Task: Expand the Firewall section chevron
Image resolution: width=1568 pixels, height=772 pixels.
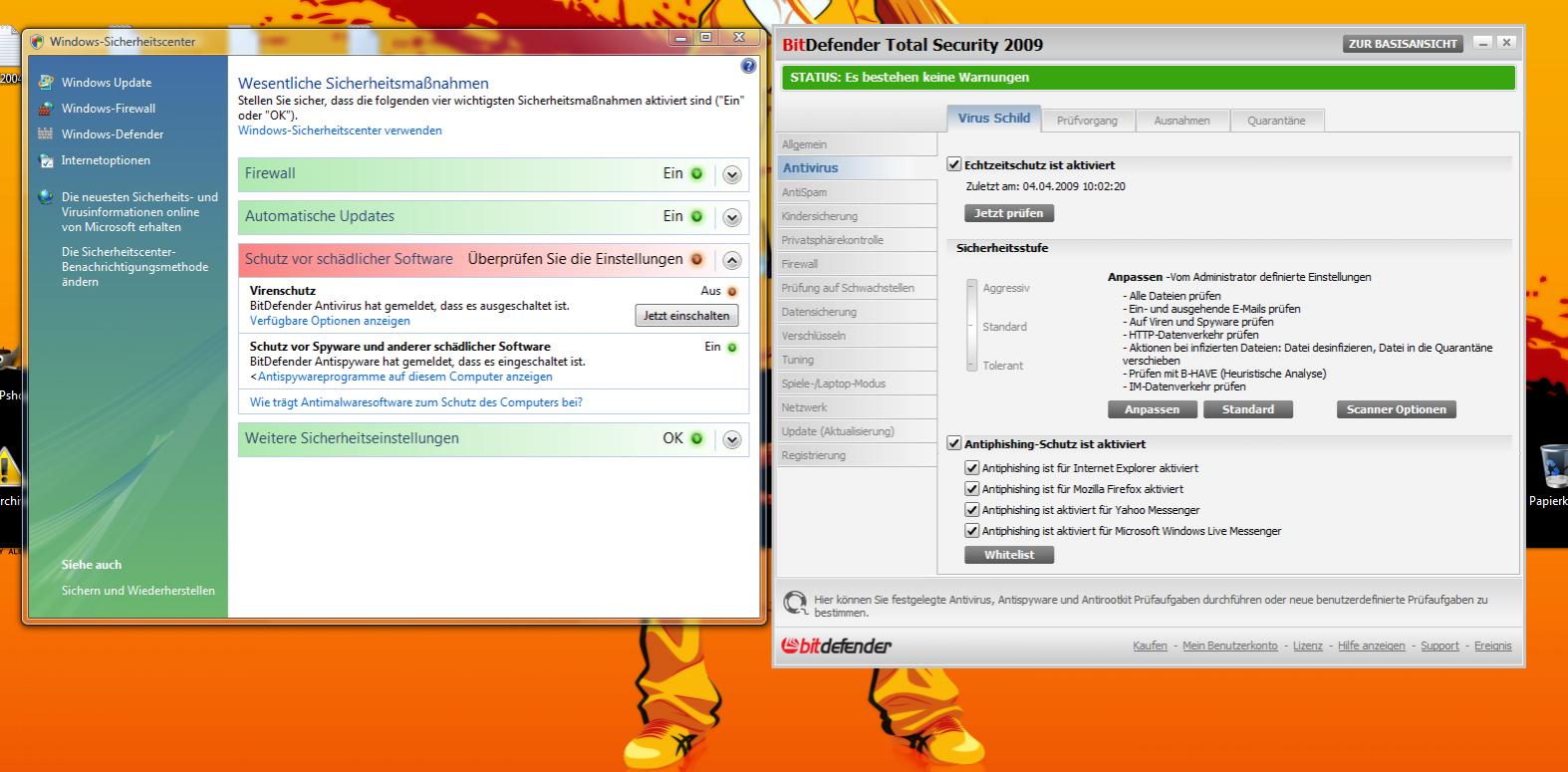Action: (x=732, y=174)
